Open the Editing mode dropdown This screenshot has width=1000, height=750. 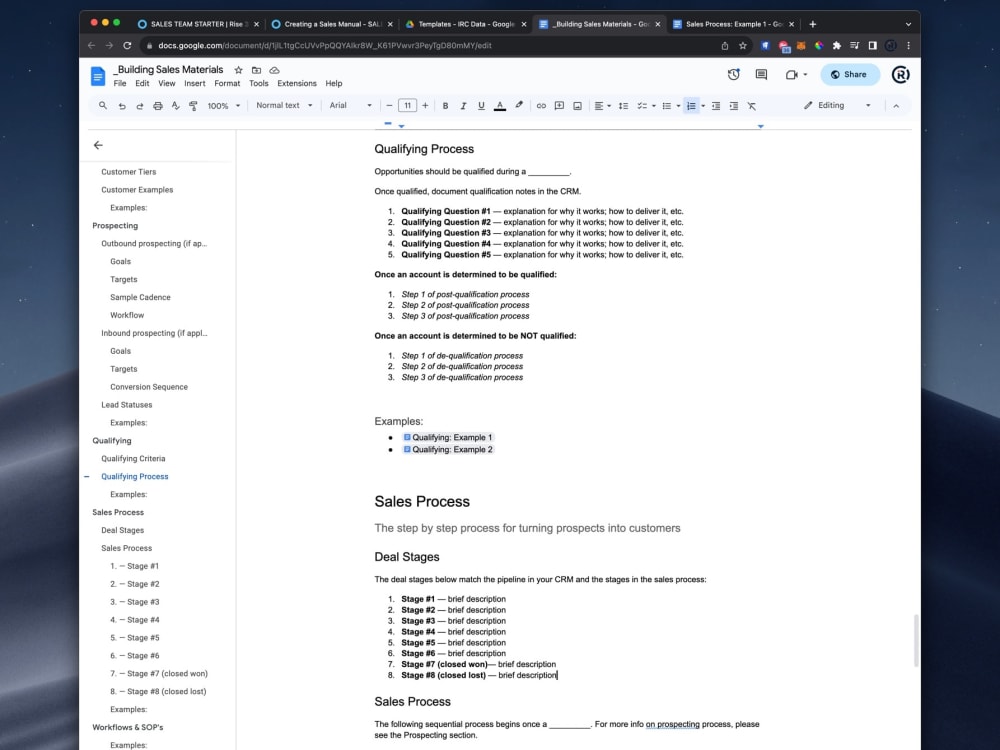point(837,105)
